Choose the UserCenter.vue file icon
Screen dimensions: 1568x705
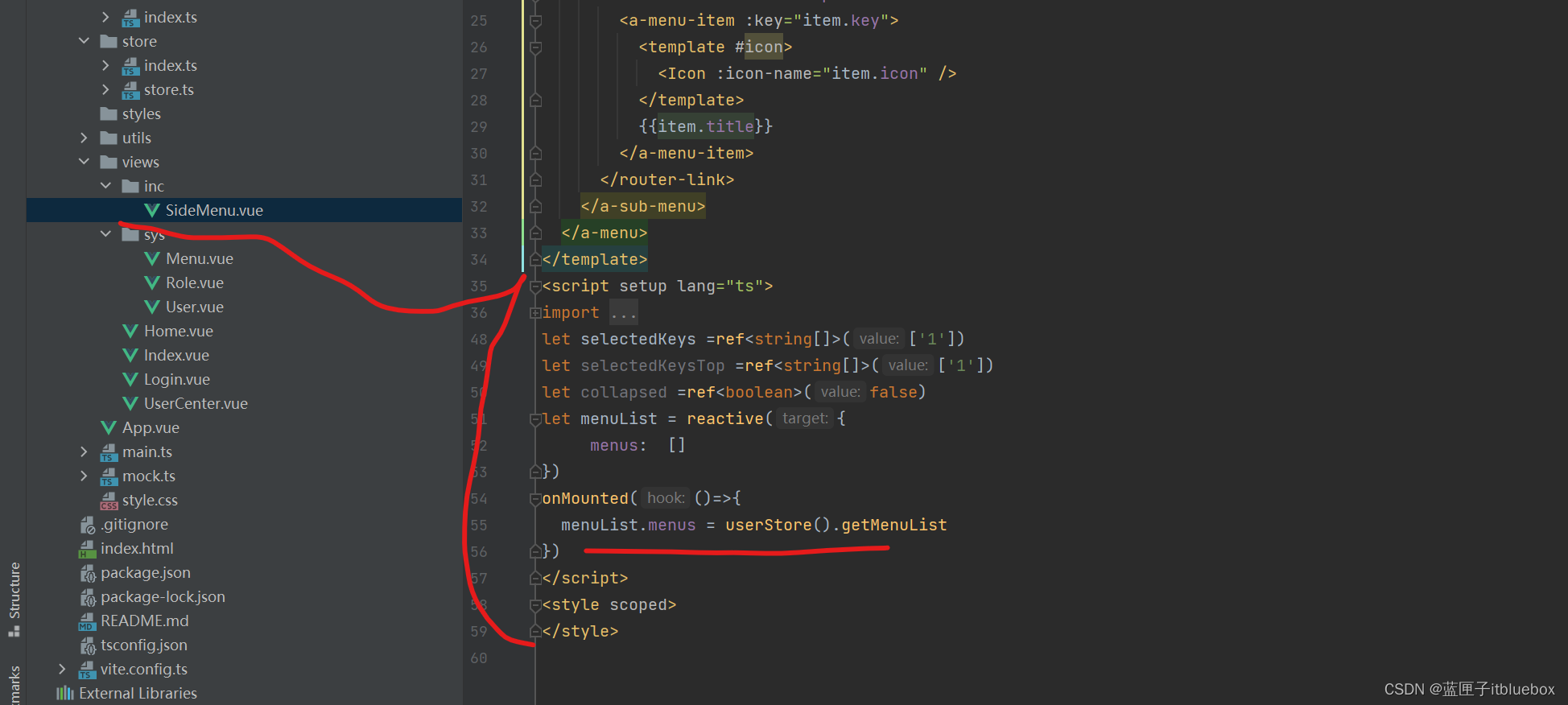click(x=130, y=403)
